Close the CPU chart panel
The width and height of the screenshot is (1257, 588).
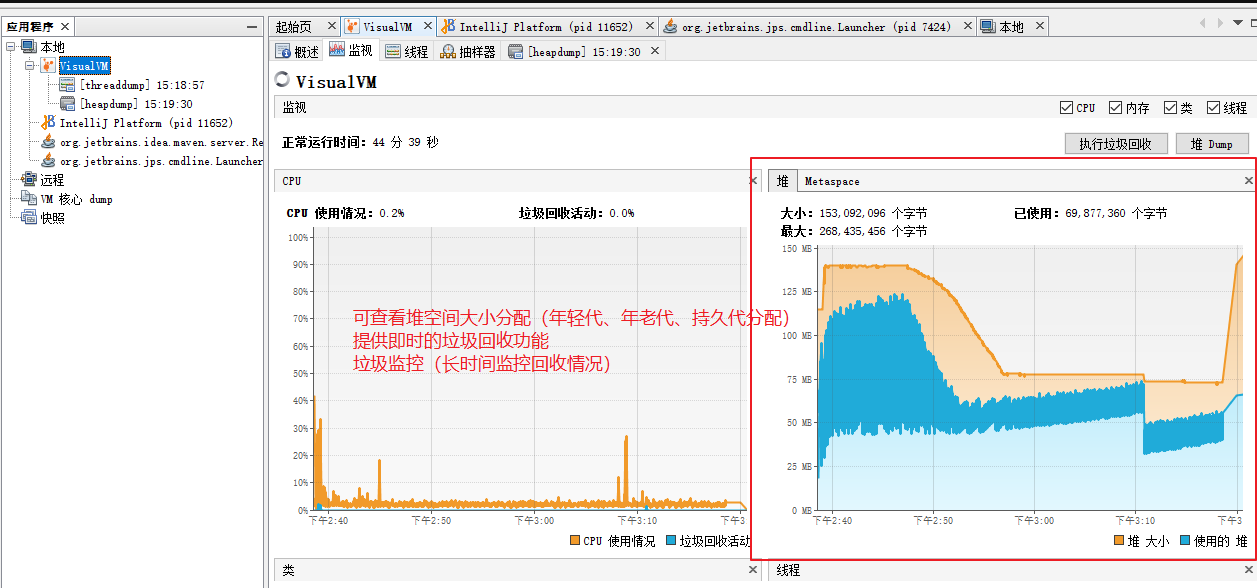click(753, 181)
